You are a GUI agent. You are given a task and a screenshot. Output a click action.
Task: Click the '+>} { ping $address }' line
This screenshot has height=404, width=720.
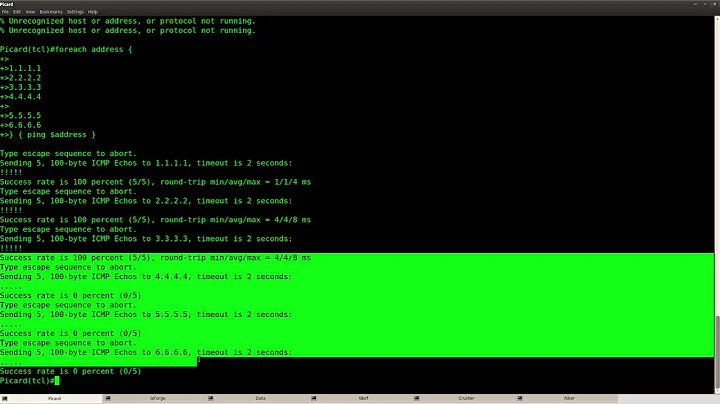(48, 135)
